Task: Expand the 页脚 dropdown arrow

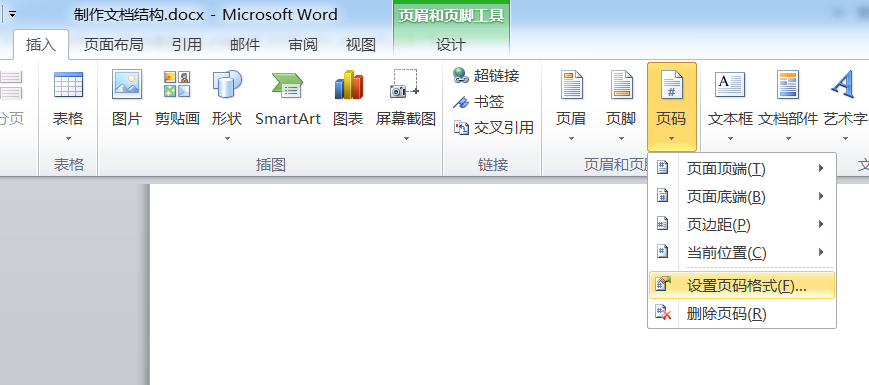Action: pos(621,138)
